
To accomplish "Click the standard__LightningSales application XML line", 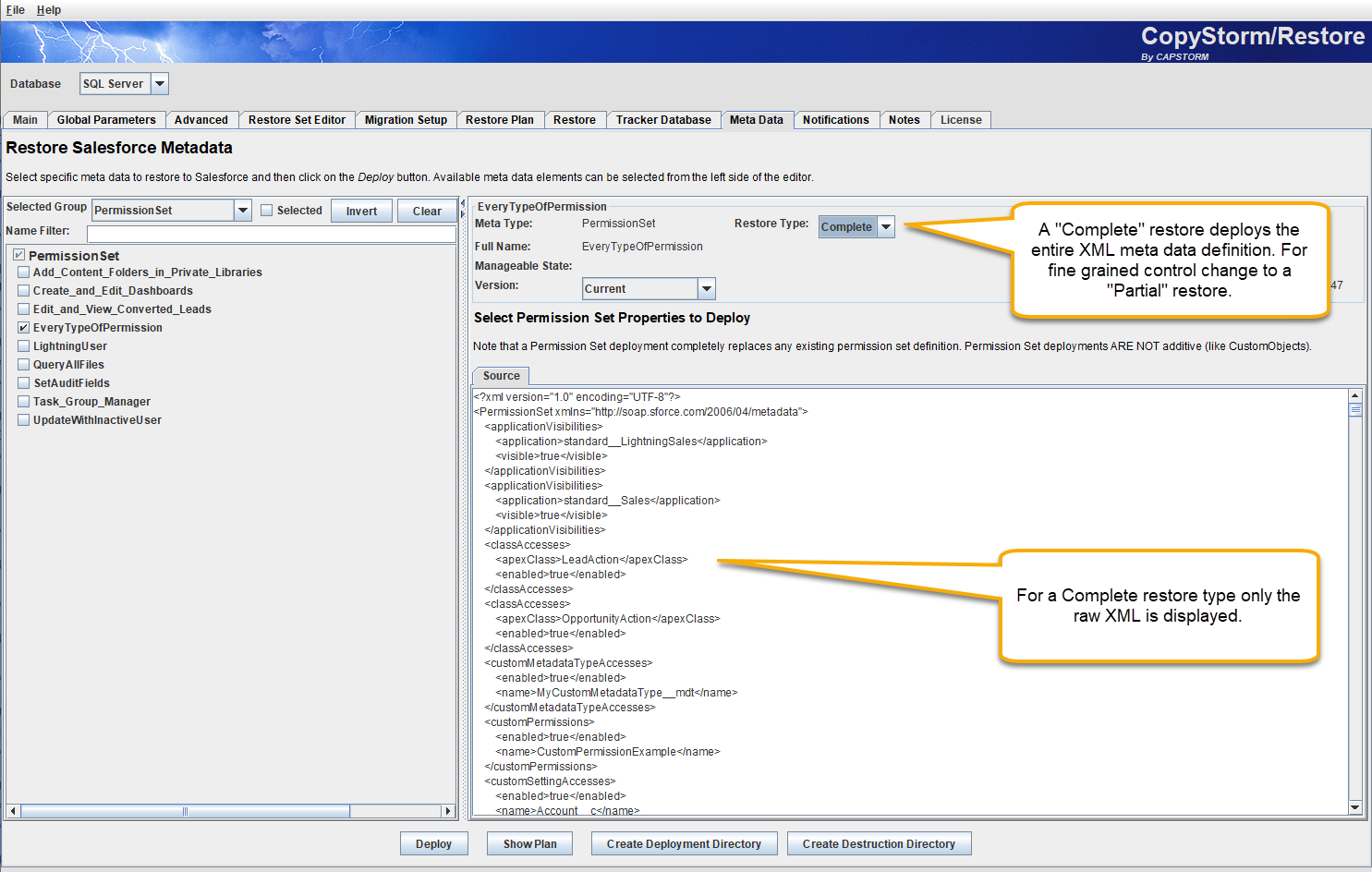I will 631,442.
